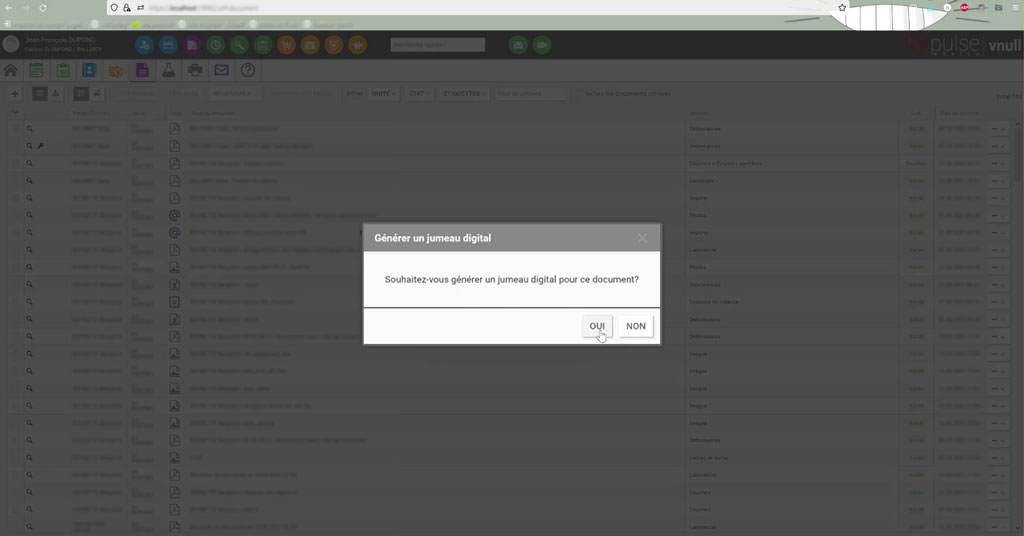Open the blue contacts address book icon
This screenshot has height=536, width=1024.
[89, 71]
